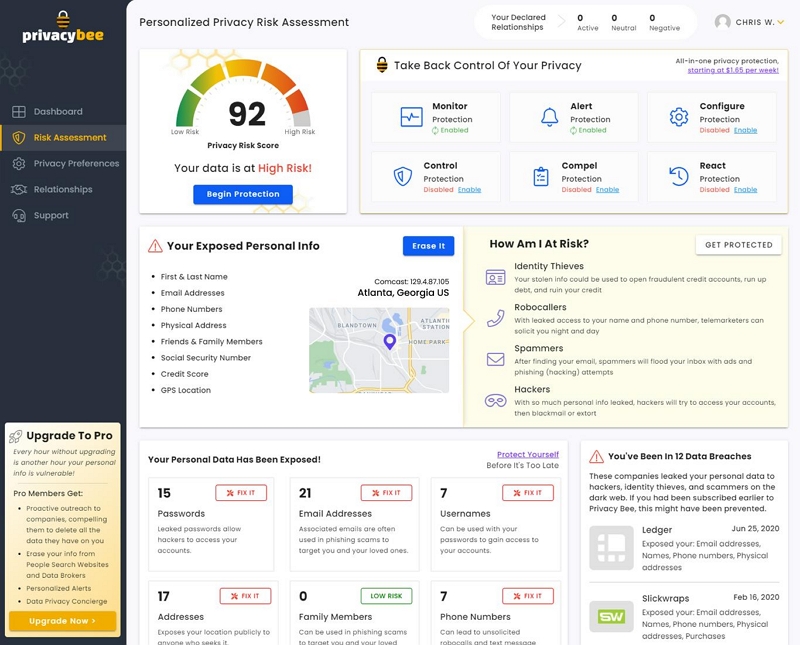This screenshot has height=645, width=800.
Task: Click the Compel Protection clipboard icon
Action: [x=541, y=177]
